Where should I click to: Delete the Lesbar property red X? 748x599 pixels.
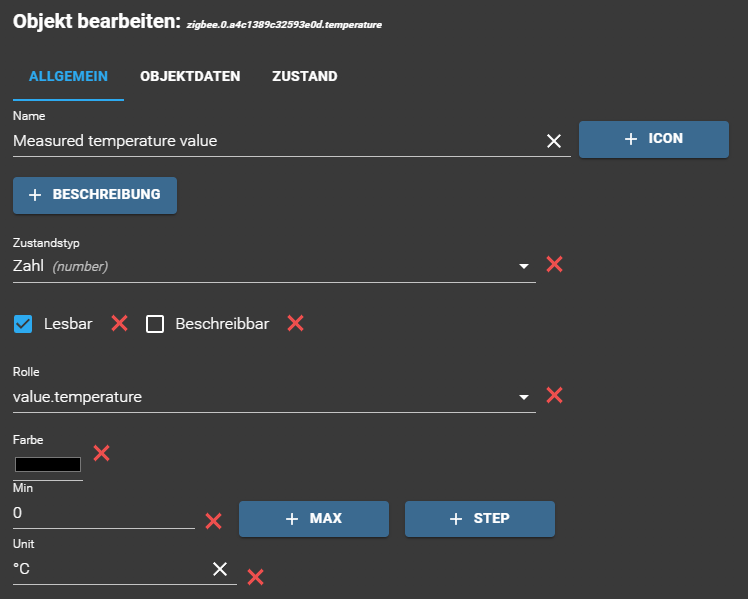coord(119,323)
